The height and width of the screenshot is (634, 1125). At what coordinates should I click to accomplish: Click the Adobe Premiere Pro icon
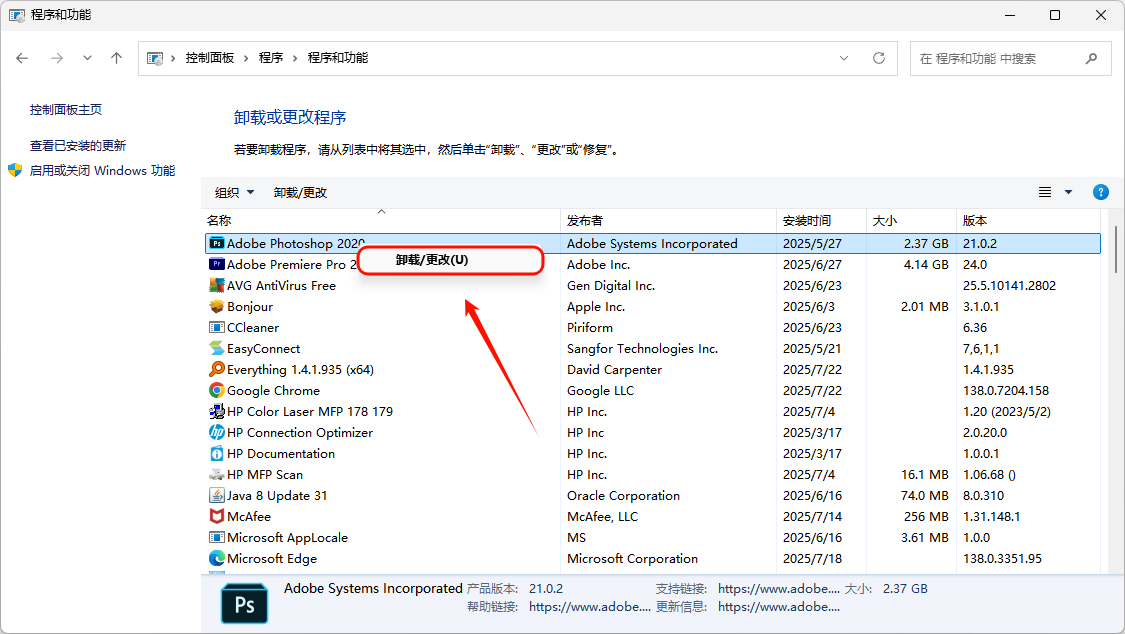(217, 265)
